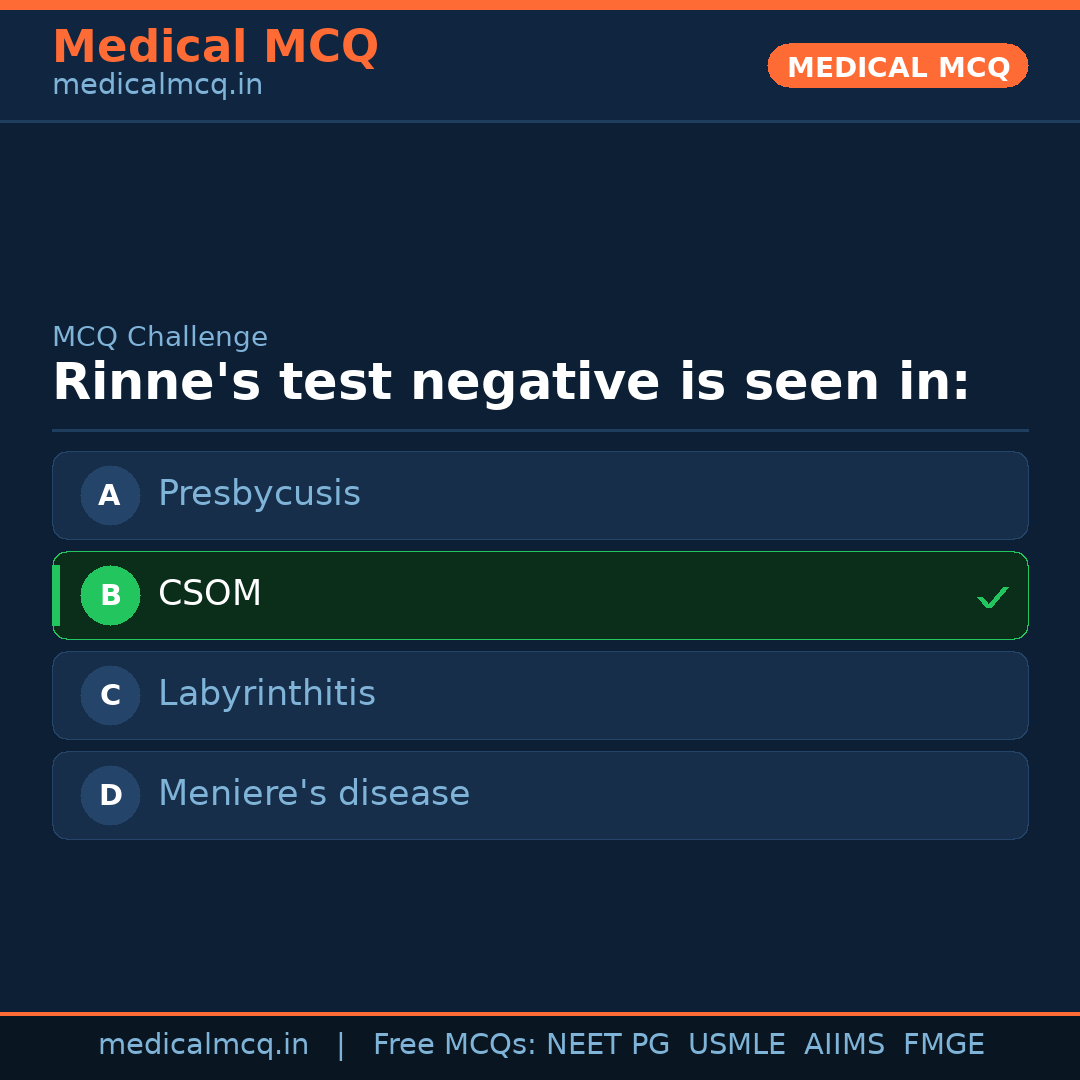Click the green checkmark icon beside CSOM
Viewport: 1080px width, 1080px height.
pyautogui.click(x=992, y=597)
